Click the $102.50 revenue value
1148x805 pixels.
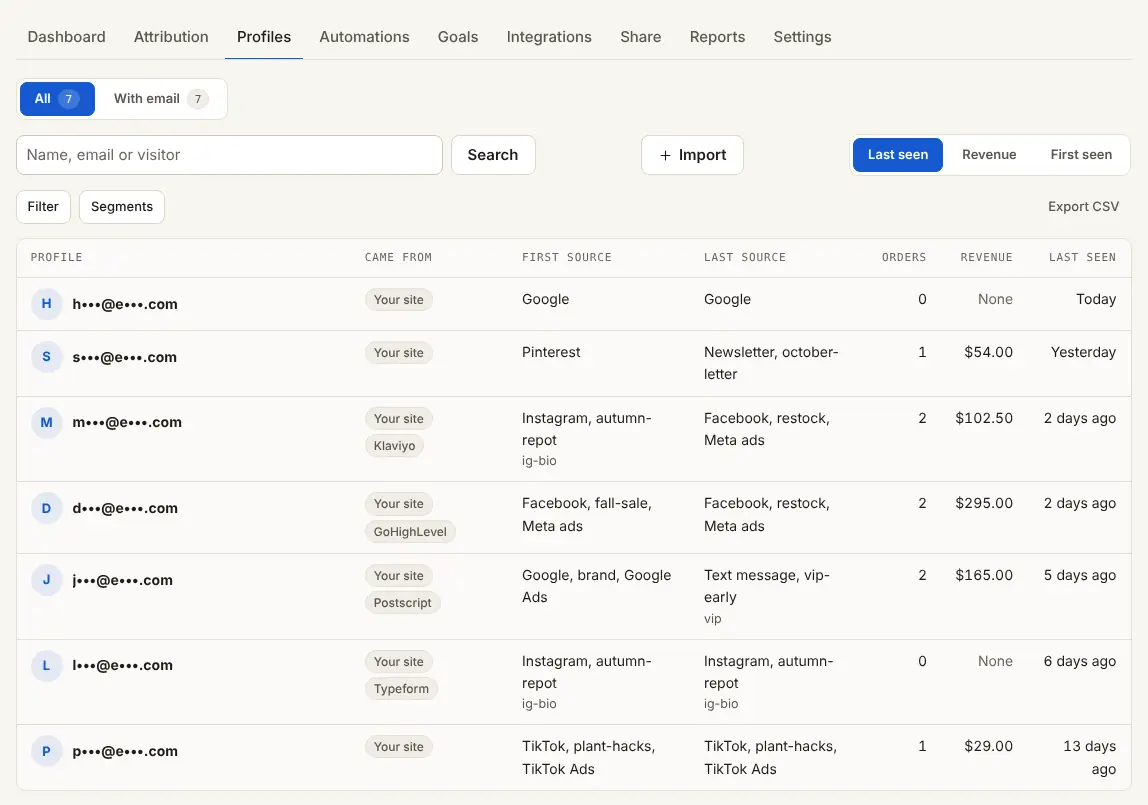click(984, 418)
